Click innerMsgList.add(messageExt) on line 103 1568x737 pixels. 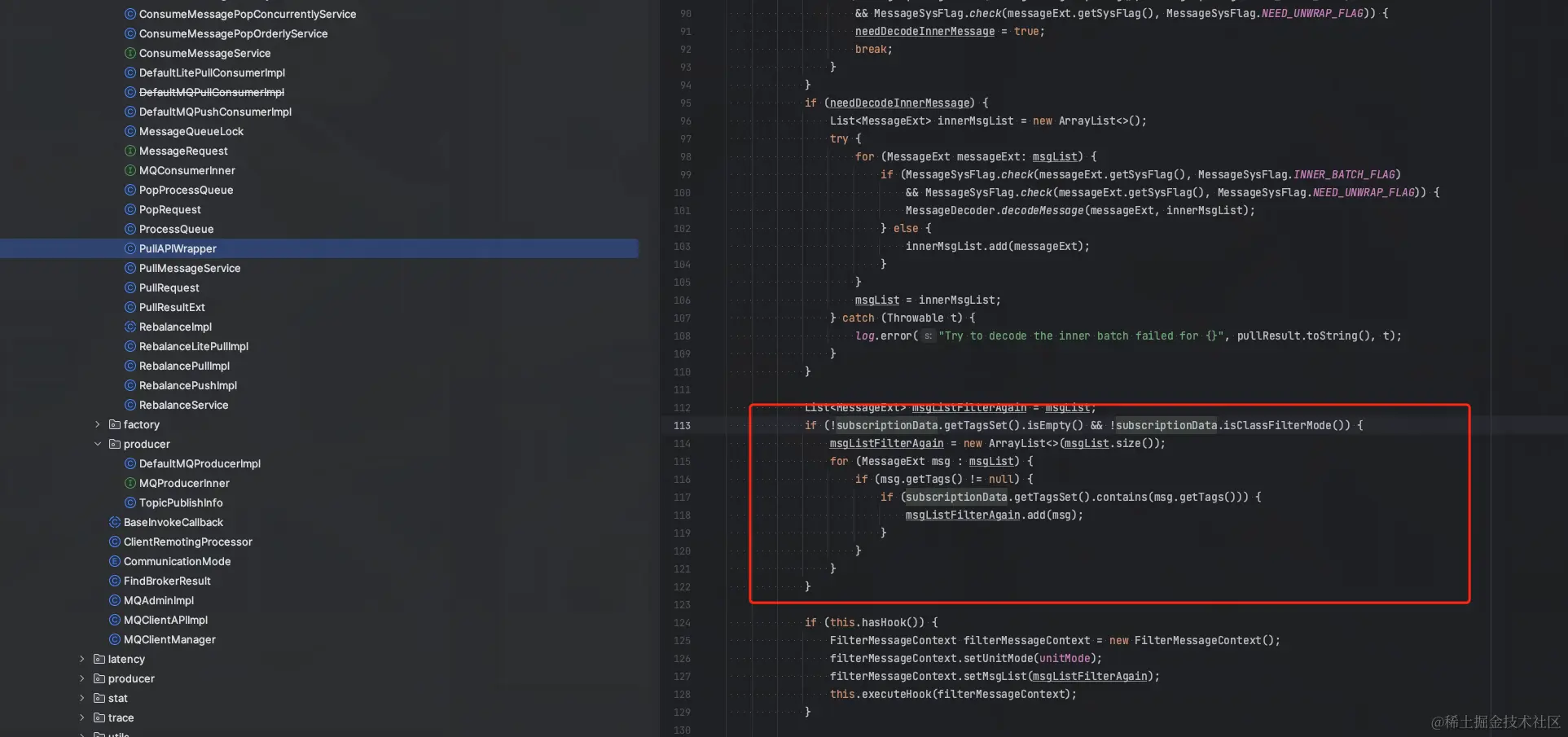pyautogui.click(x=997, y=246)
